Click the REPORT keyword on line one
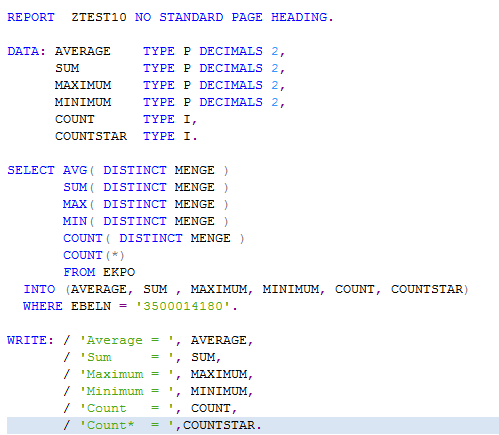Viewport: 499px width, 435px height. (31, 17)
